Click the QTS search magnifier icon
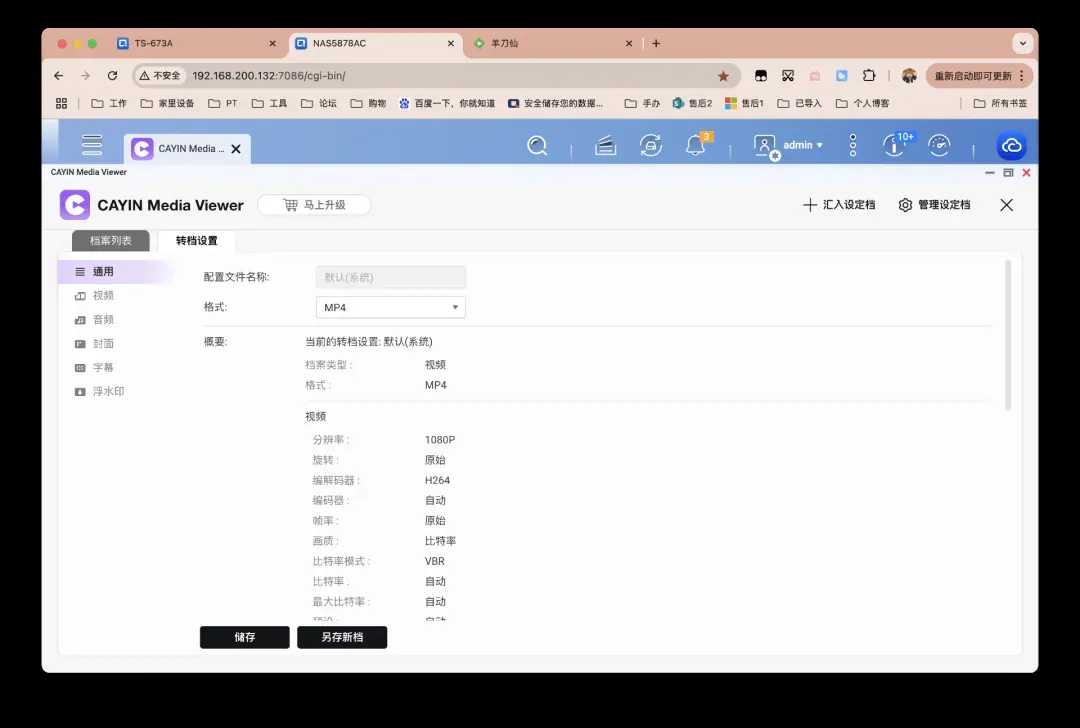Viewport: 1080px width, 728px height. pos(537,146)
